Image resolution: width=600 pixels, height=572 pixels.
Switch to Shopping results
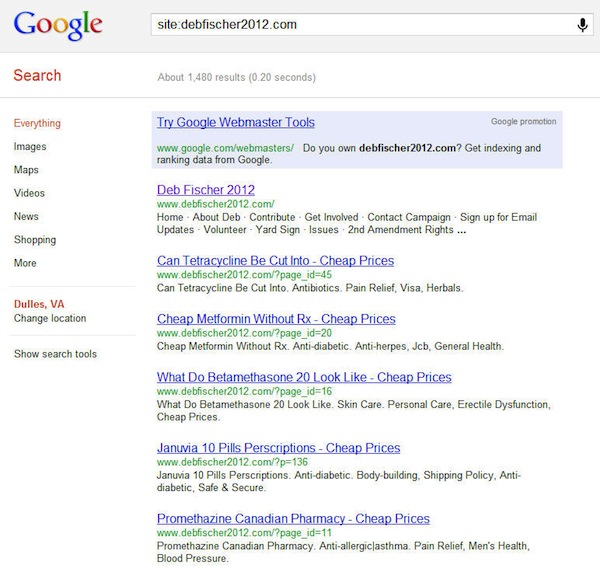tap(35, 240)
